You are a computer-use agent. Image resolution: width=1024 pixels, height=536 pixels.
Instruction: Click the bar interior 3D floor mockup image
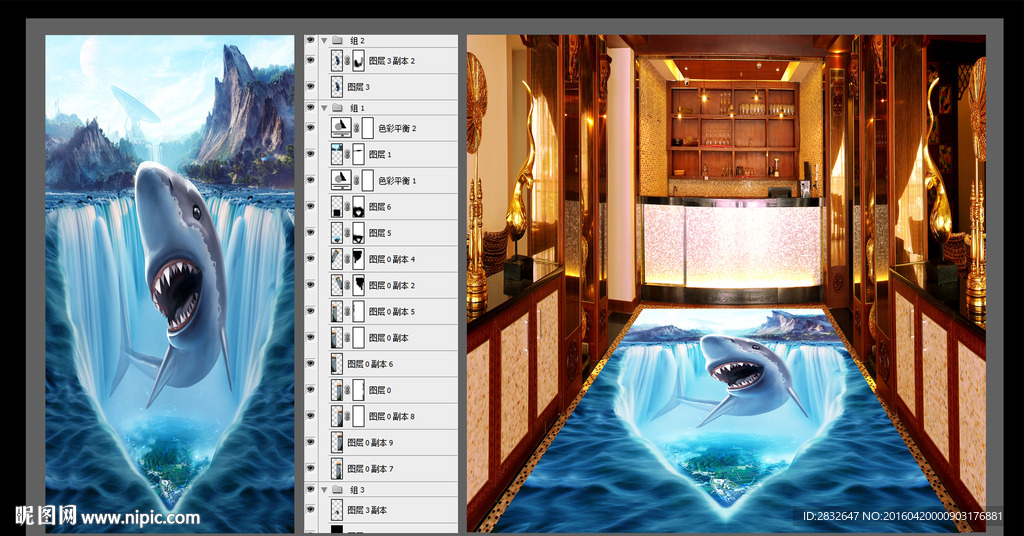[726, 284]
